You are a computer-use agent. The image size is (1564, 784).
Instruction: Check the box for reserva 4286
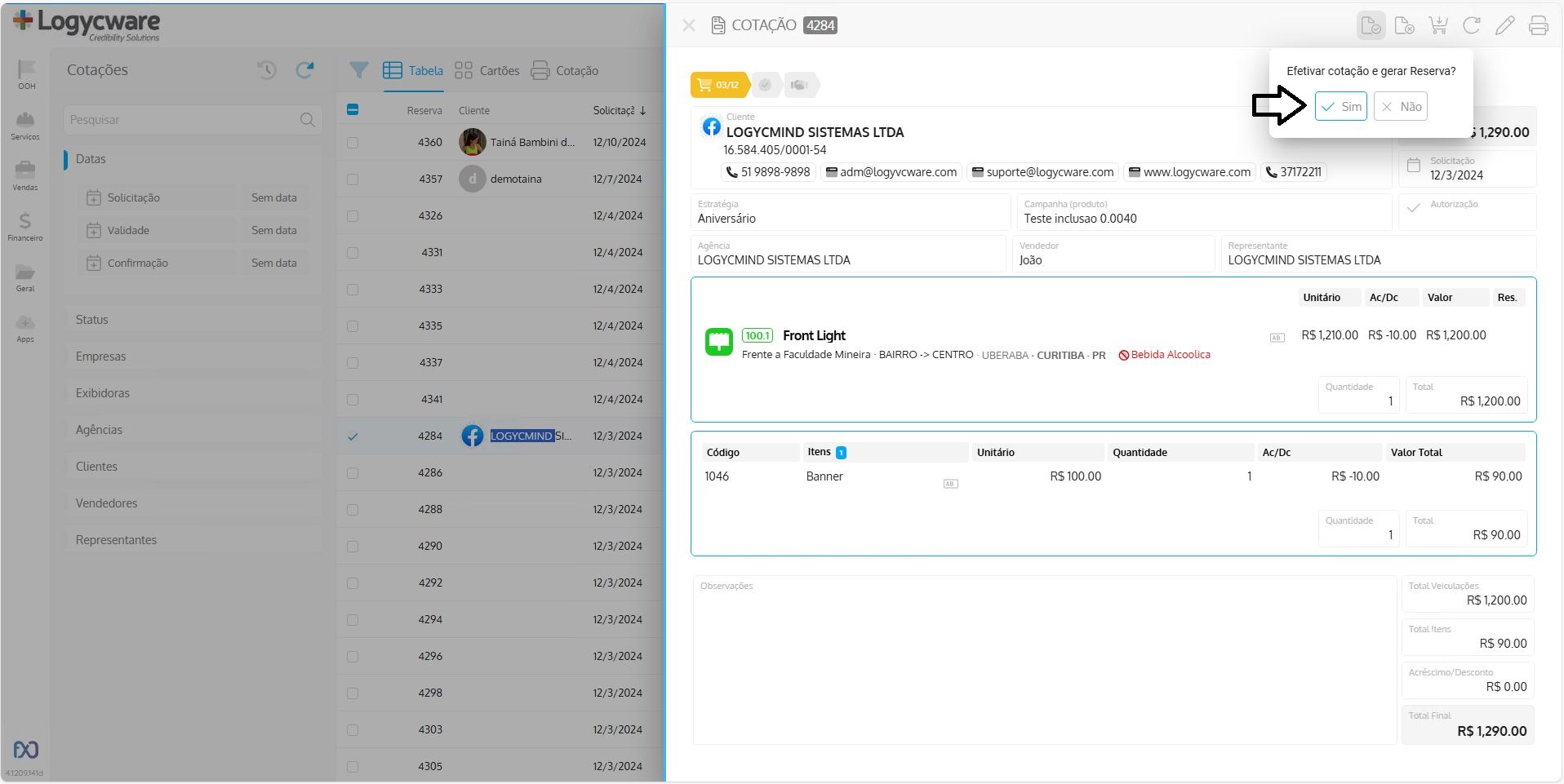click(x=353, y=472)
